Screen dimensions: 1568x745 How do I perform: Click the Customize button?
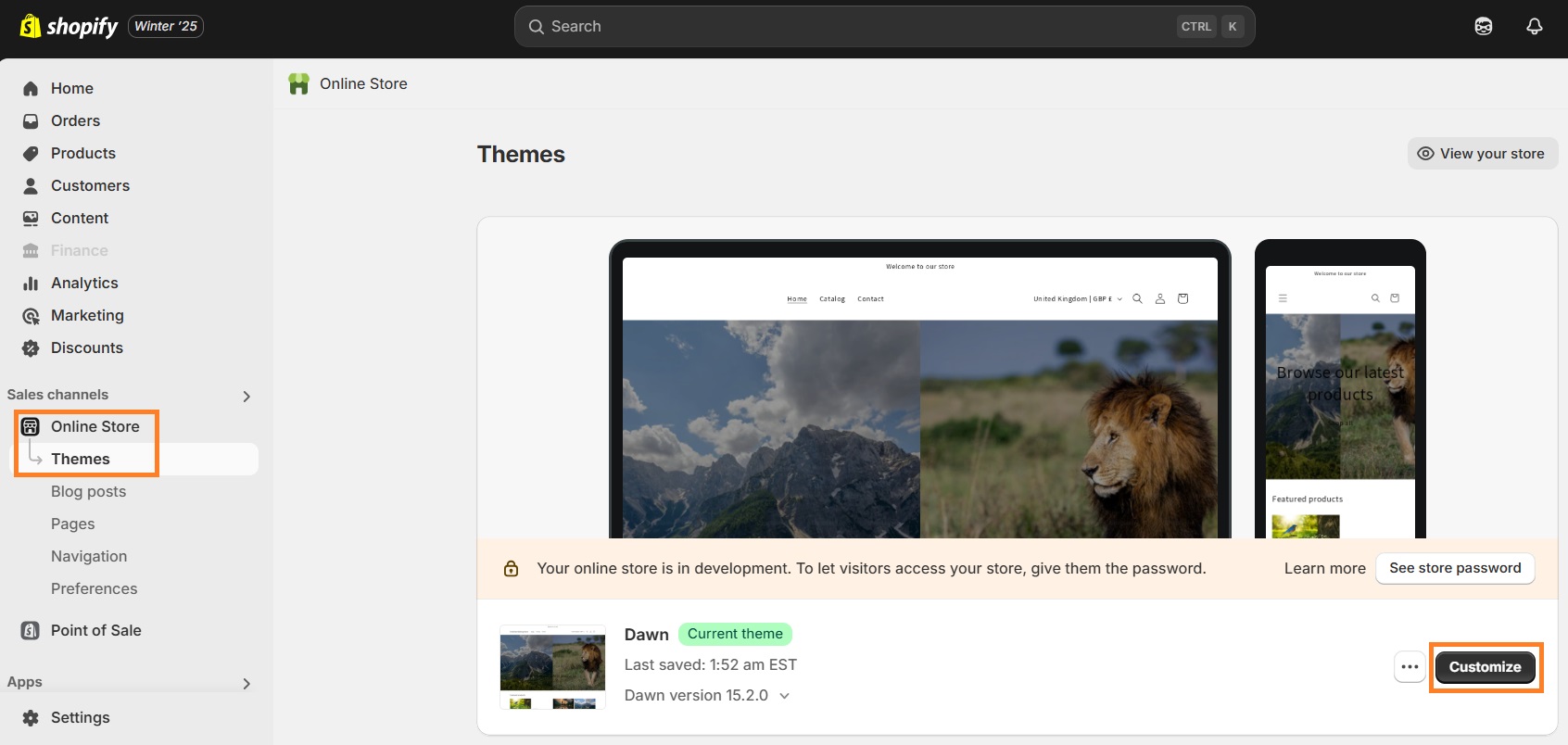click(1485, 667)
